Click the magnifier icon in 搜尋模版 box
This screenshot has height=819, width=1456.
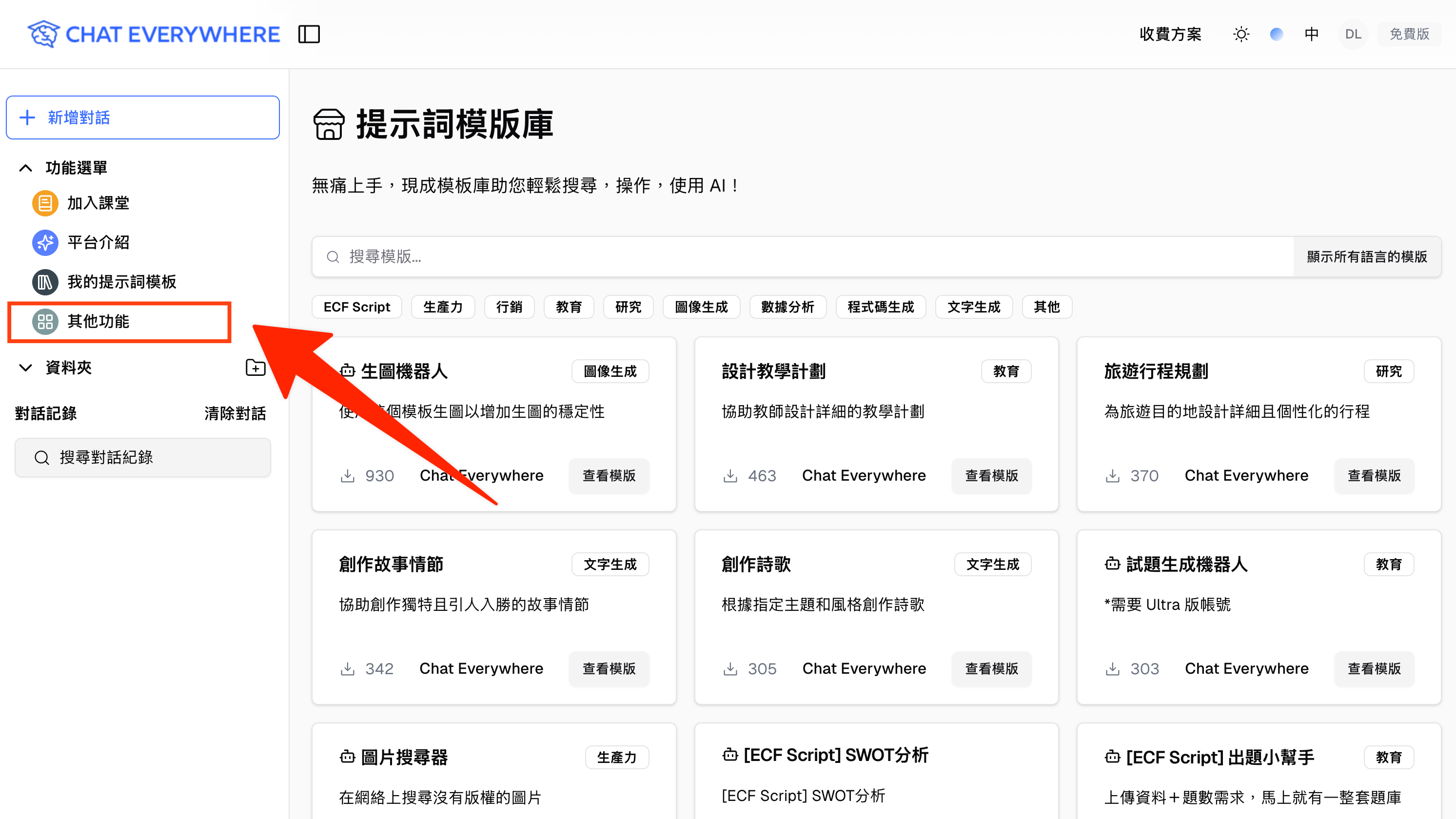[333, 257]
